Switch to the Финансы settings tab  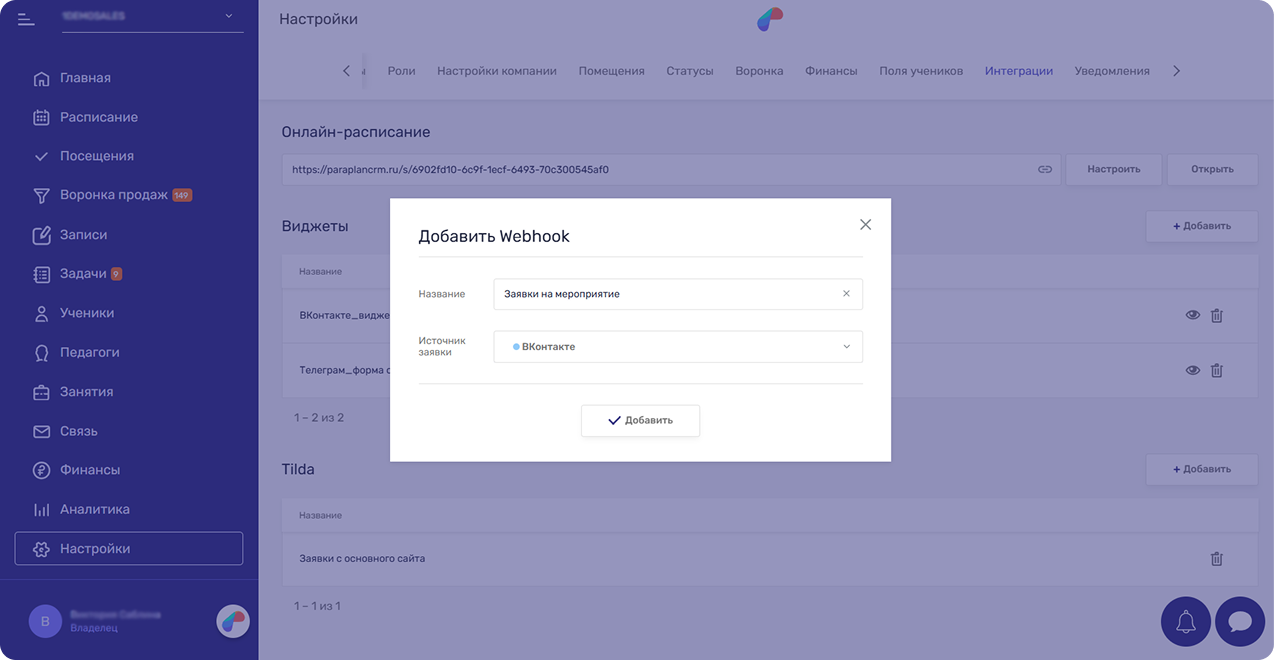click(x=831, y=71)
